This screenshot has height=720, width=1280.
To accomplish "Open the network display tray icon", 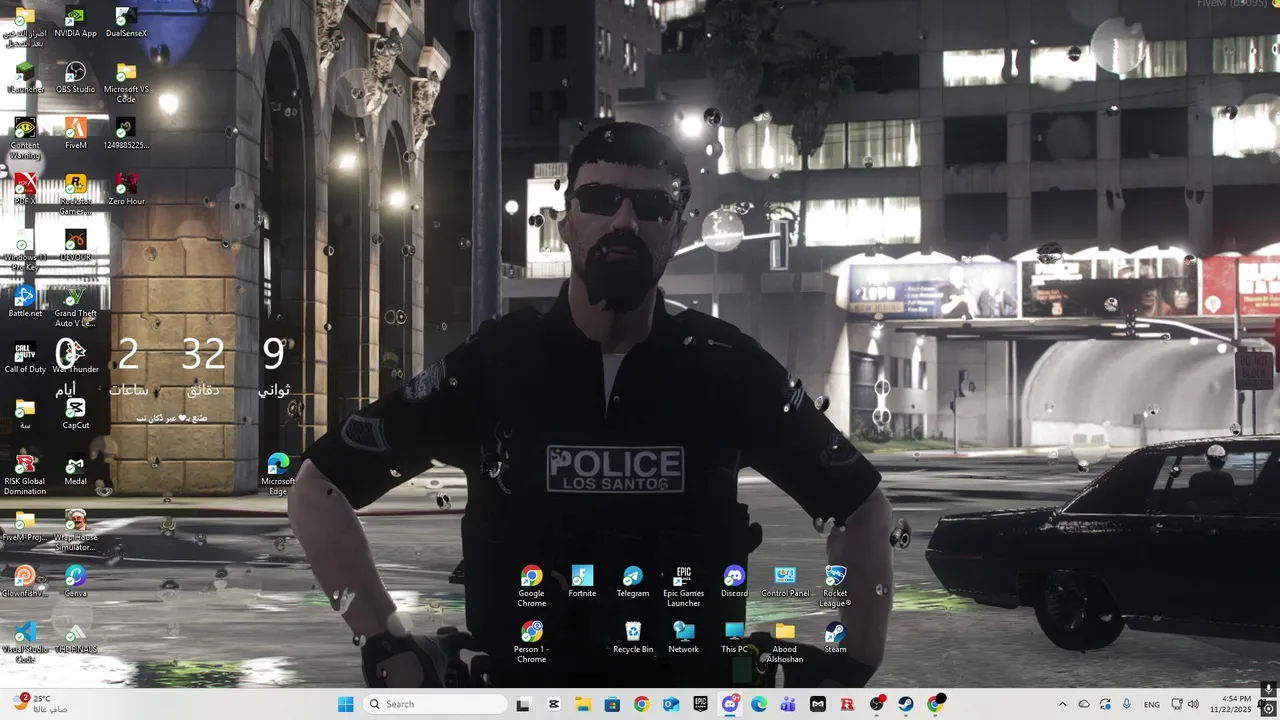I will coord(1176,704).
